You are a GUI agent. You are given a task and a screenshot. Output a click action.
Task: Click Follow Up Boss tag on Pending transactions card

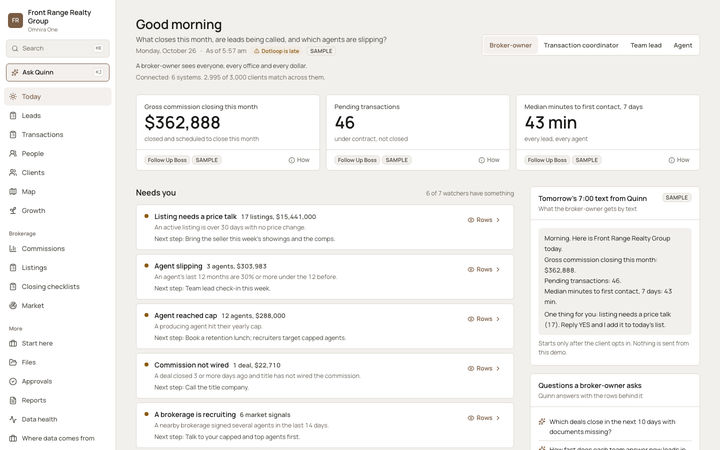[357, 160]
